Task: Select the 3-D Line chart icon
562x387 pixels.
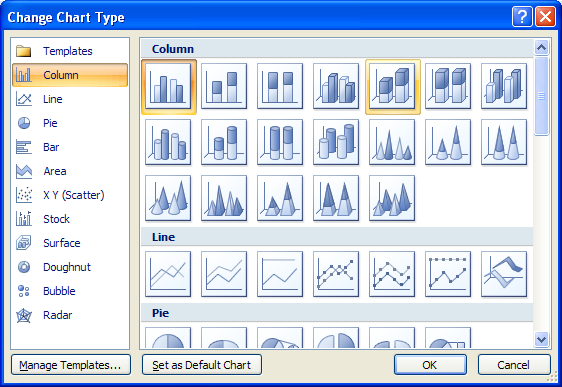Action: [x=504, y=274]
